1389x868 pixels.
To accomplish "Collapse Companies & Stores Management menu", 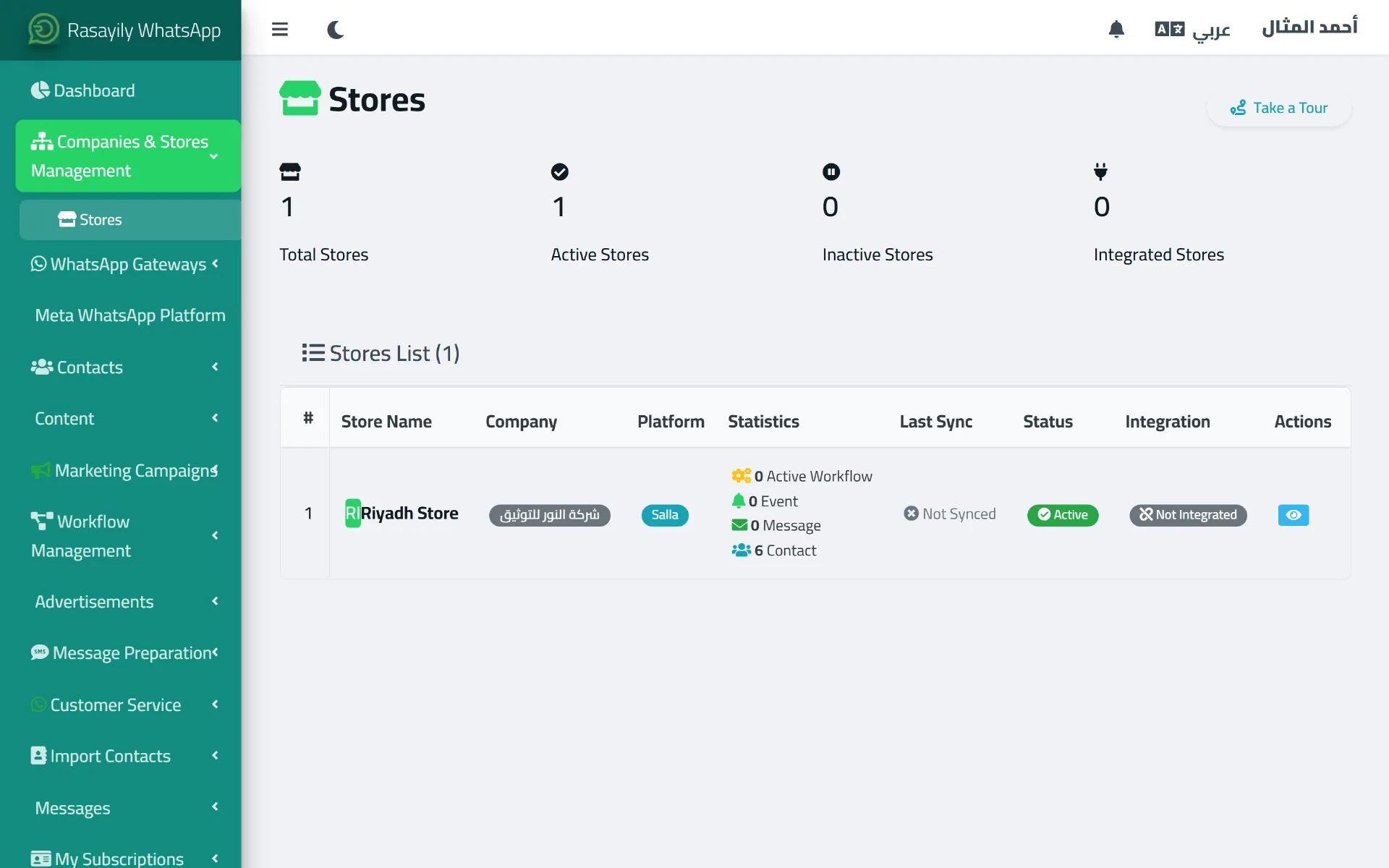I will coord(128,156).
